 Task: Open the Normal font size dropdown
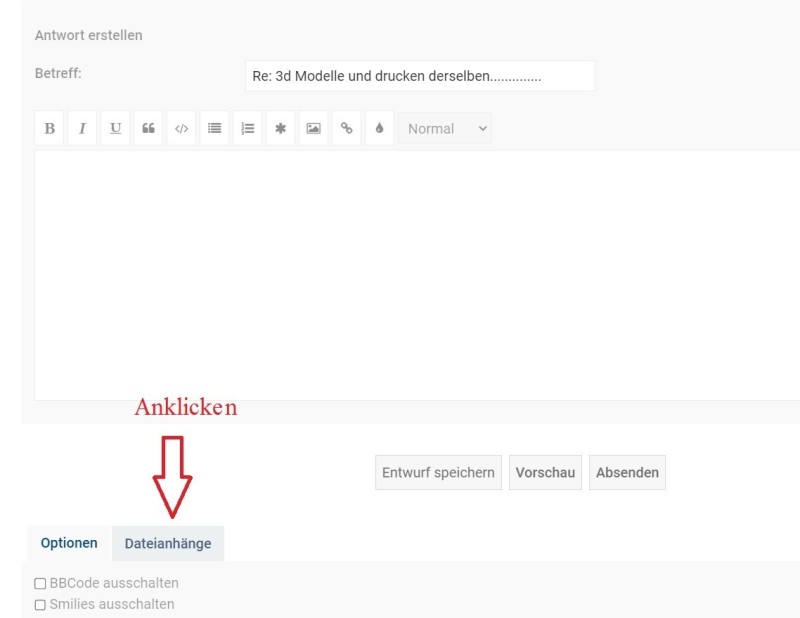pos(444,128)
